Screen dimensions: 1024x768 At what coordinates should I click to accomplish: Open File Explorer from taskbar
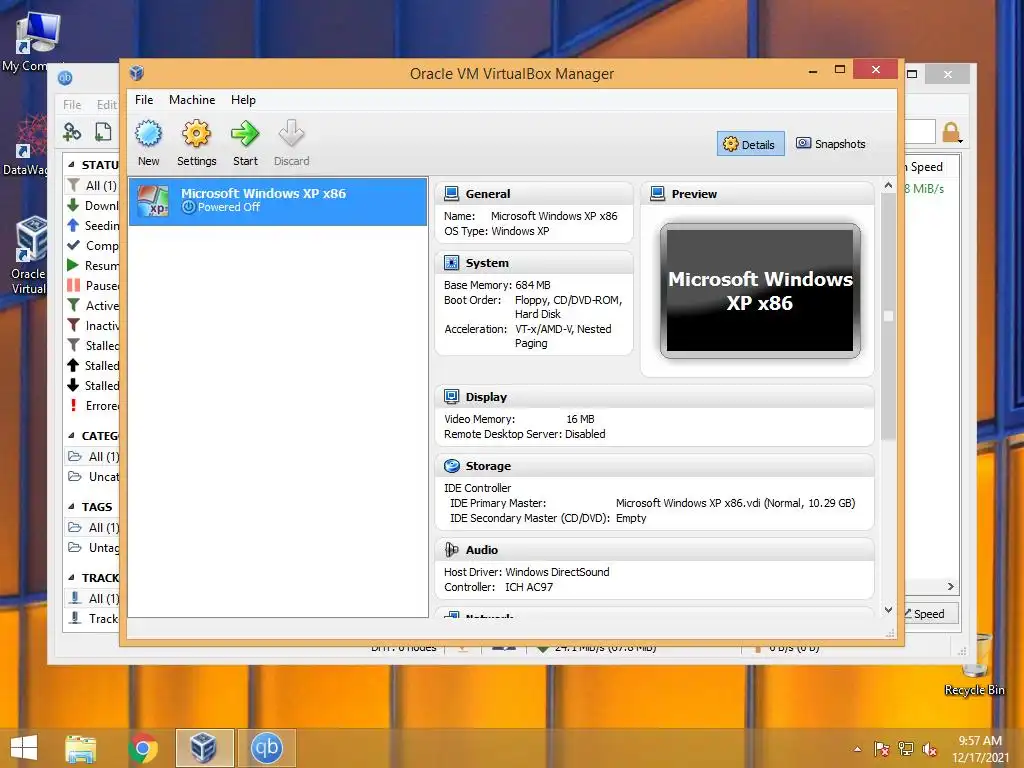point(80,748)
